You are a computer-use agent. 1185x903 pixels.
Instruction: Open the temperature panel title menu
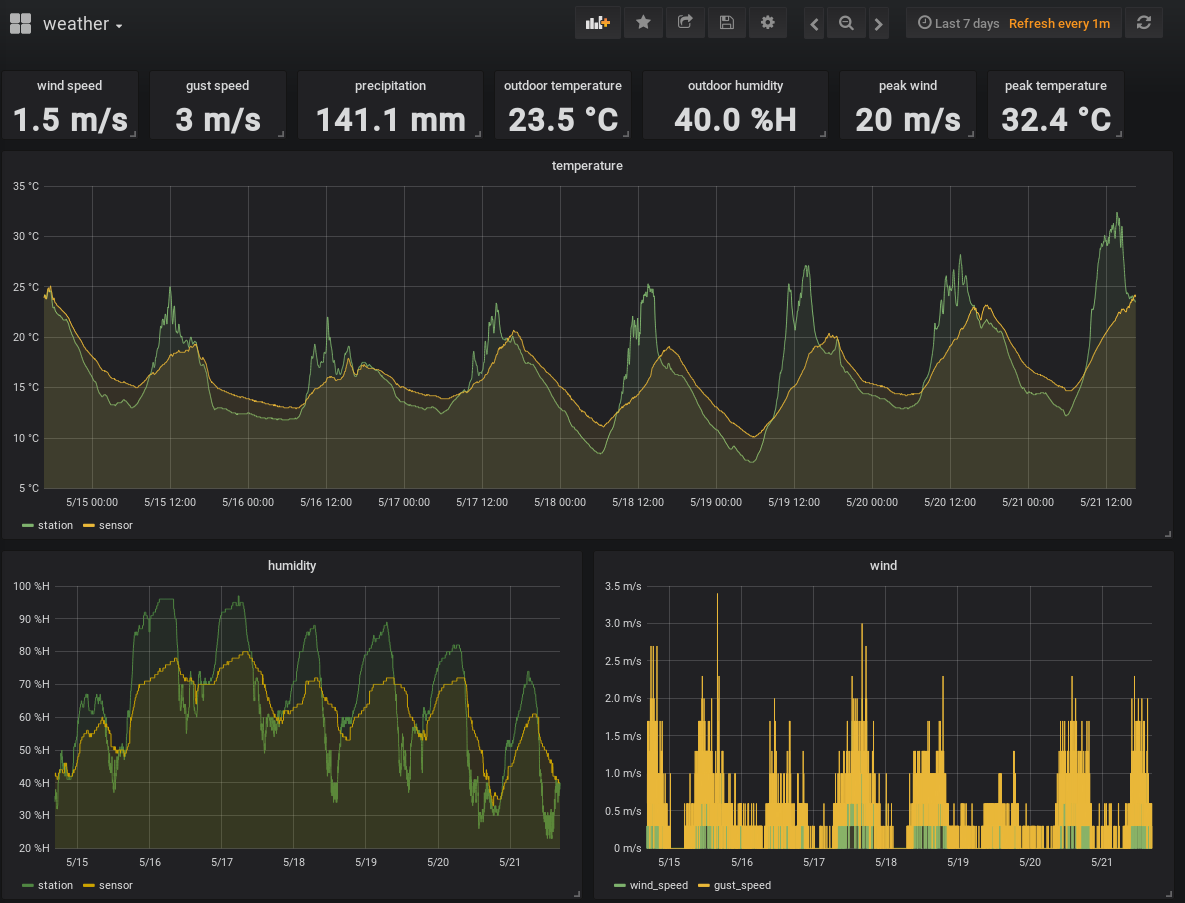tap(587, 165)
